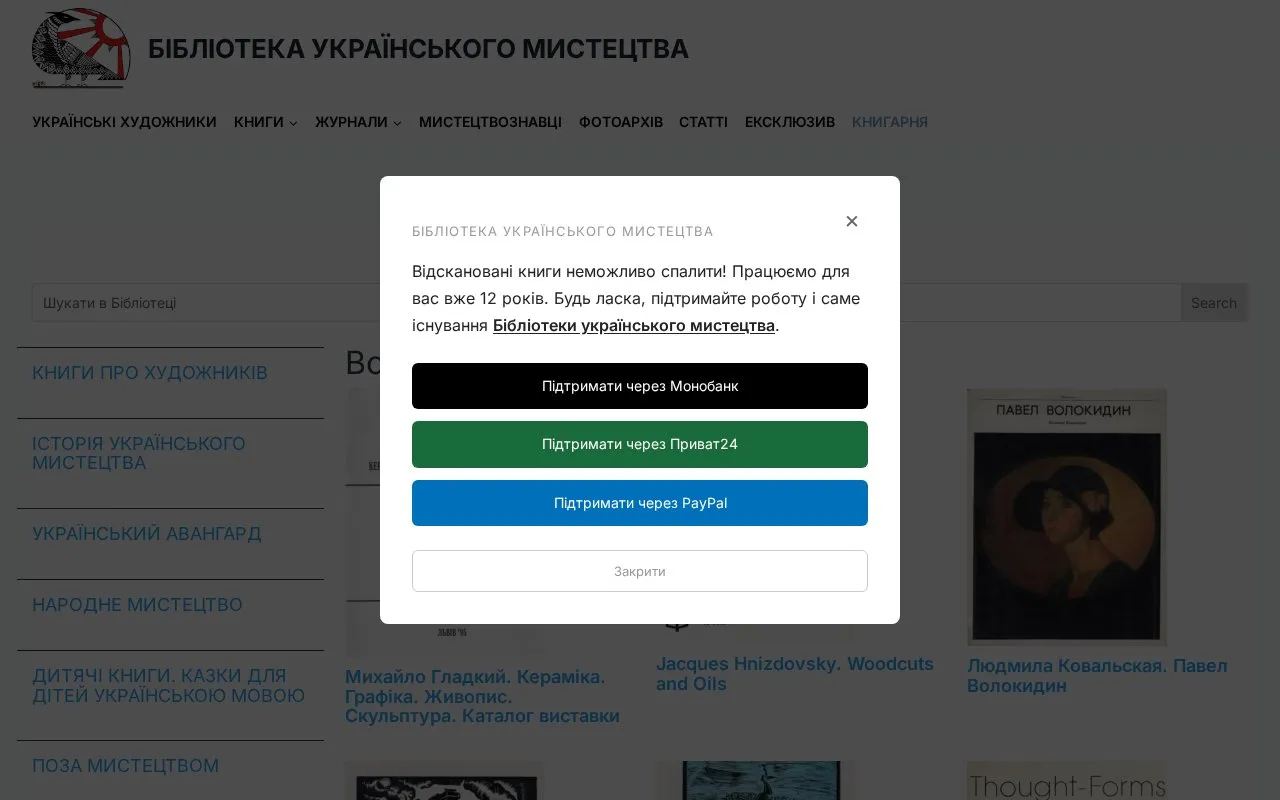1280x800 pixels.
Task: Click the Search button
Action: coord(1214,303)
